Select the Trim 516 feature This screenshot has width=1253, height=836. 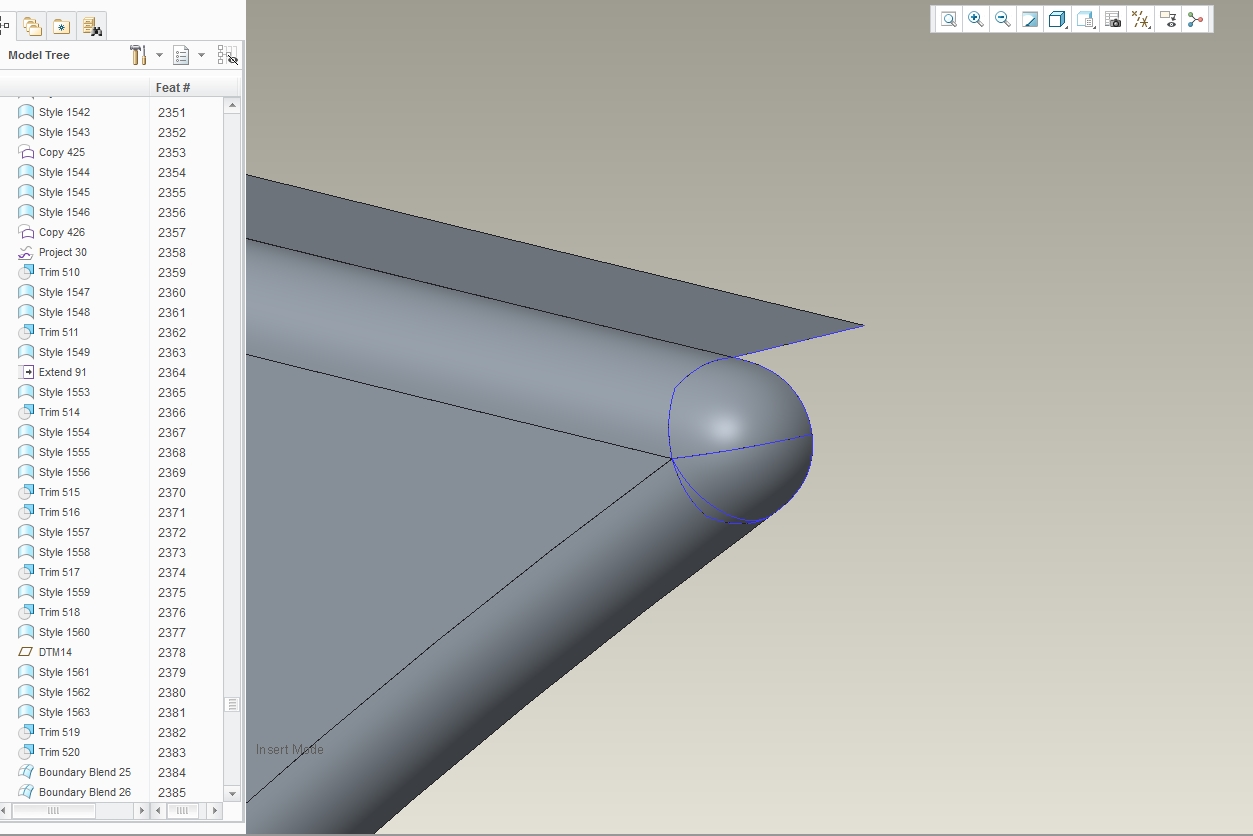(x=59, y=512)
